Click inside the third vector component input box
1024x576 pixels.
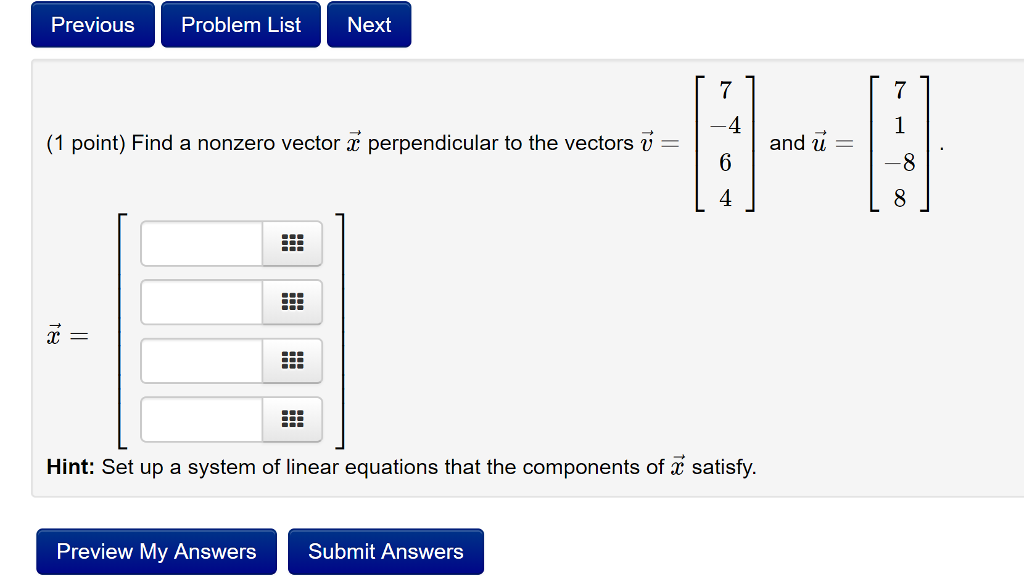point(200,361)
